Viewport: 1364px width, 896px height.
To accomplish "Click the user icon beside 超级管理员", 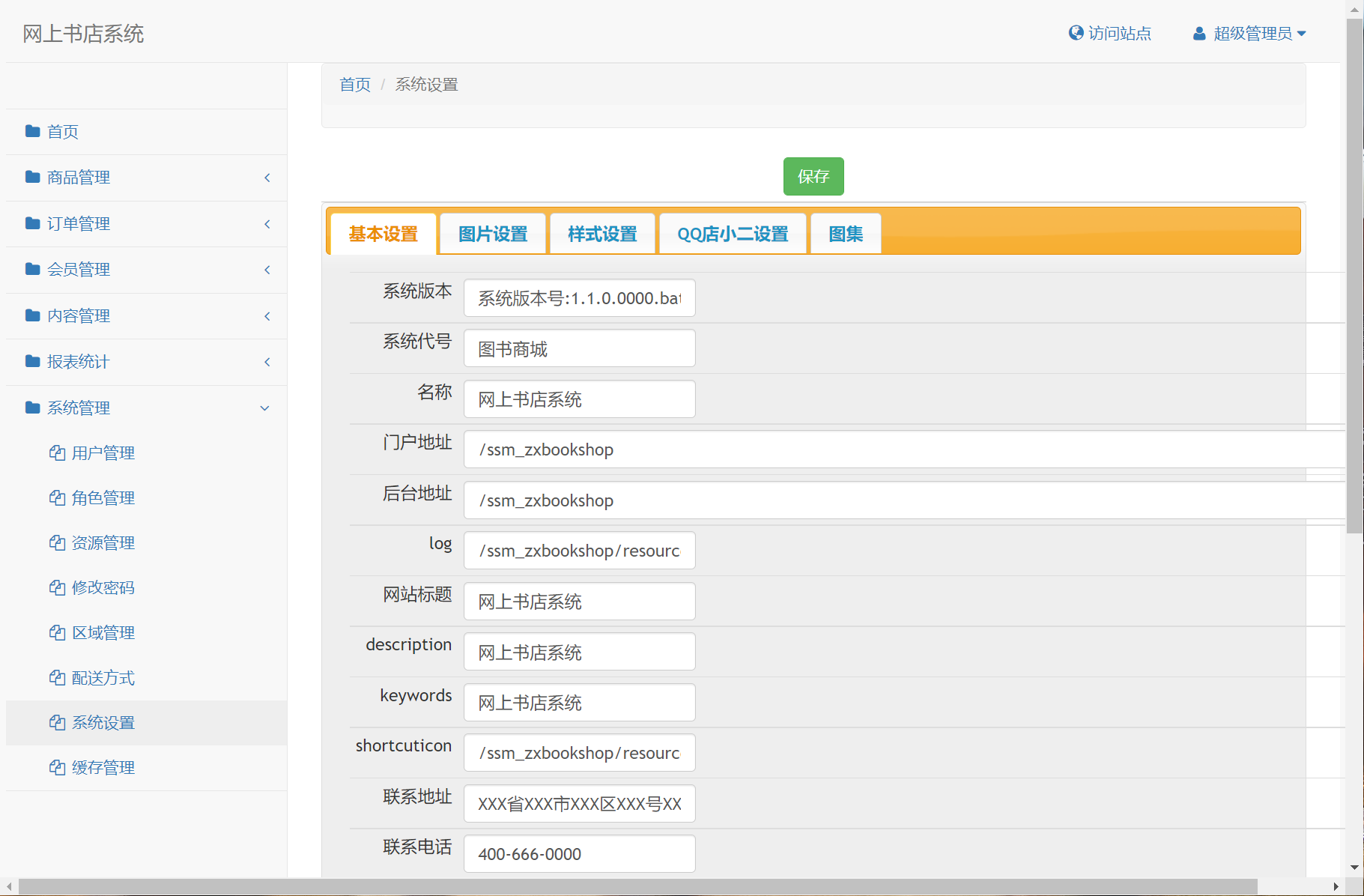I will pos(1199,33).
